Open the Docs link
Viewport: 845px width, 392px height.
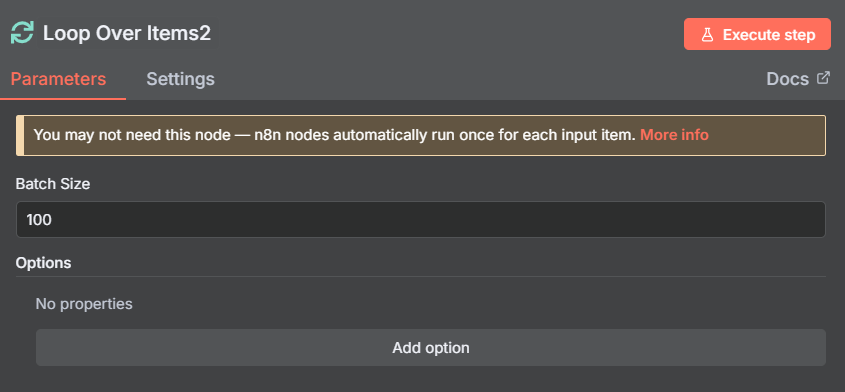(x=798, y=79)
